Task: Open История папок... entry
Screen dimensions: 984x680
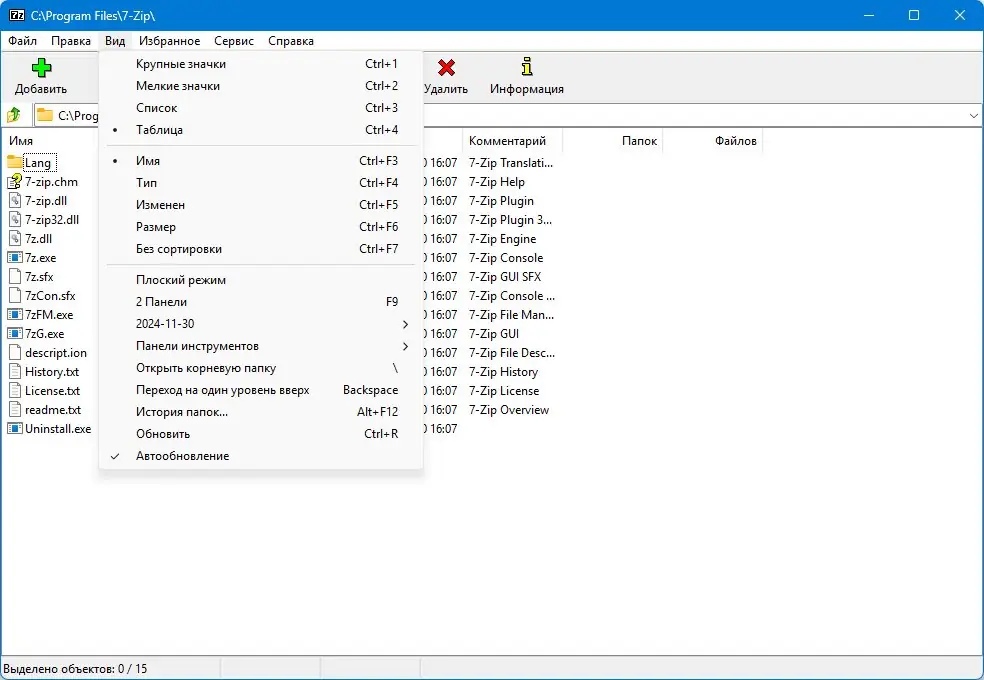Action: [x=260, y=412]
